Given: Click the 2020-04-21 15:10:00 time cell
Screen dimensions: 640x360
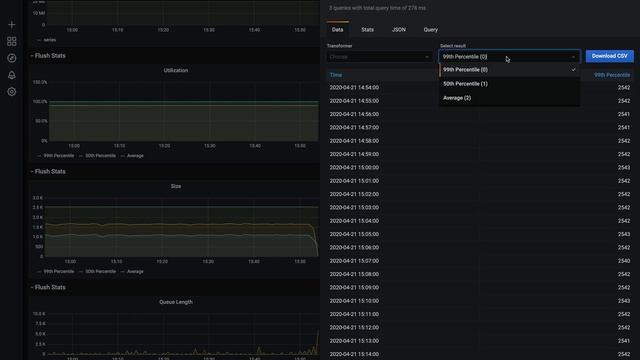Looking at the screenshot, I should pyautogui.click(x=354, y=301).
